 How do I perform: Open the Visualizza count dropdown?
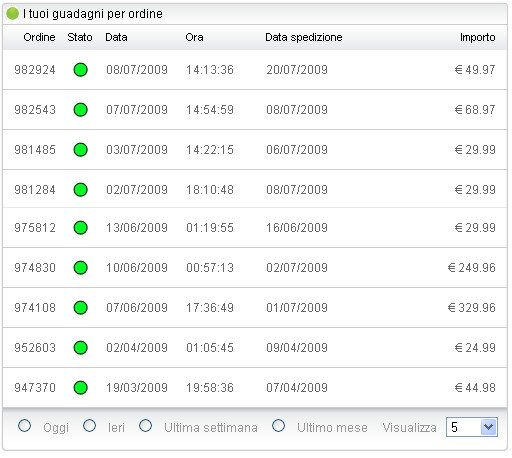pos(472,427)
